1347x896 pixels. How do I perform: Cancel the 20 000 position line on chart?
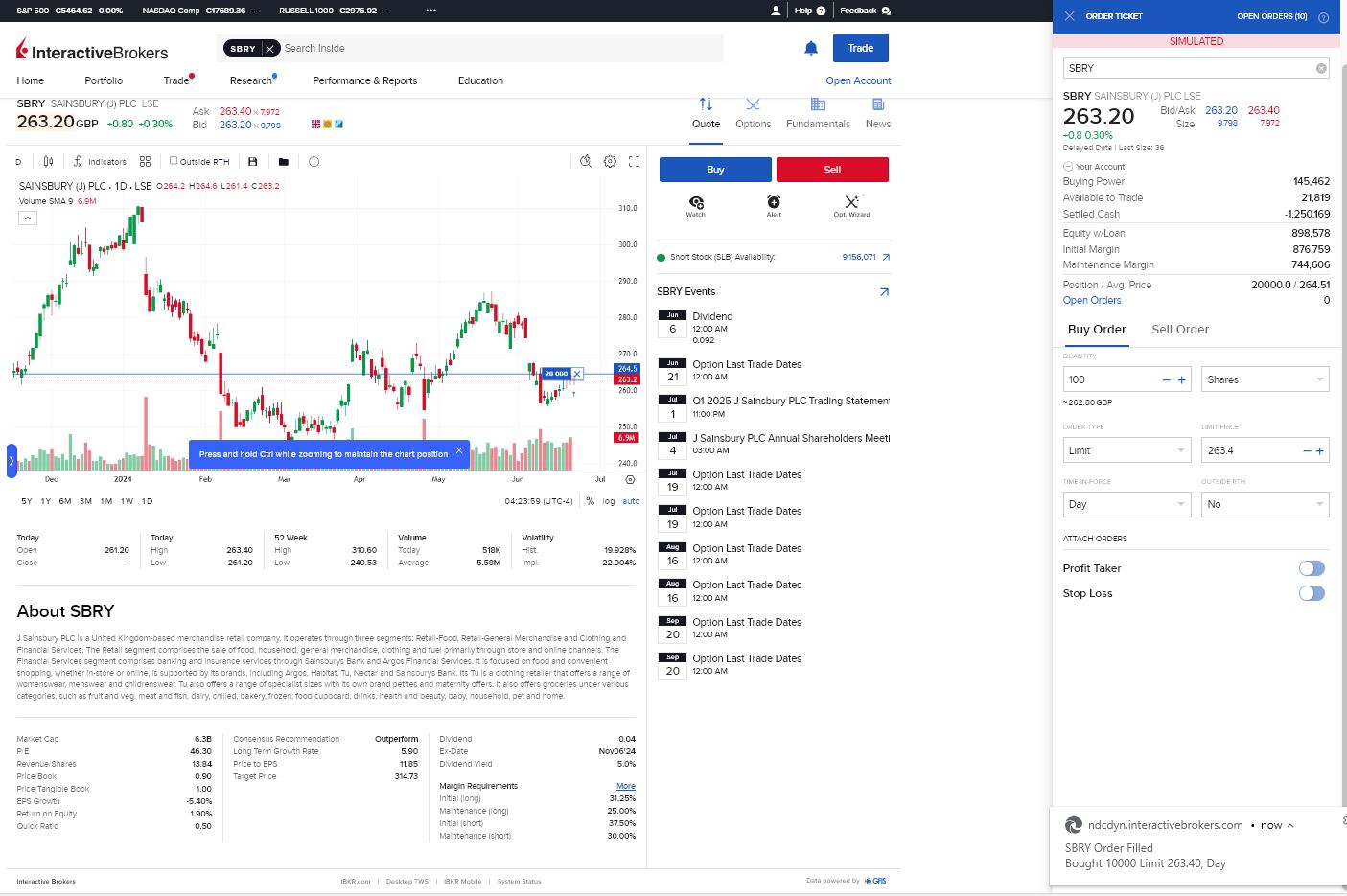click(x=577, y=374)
